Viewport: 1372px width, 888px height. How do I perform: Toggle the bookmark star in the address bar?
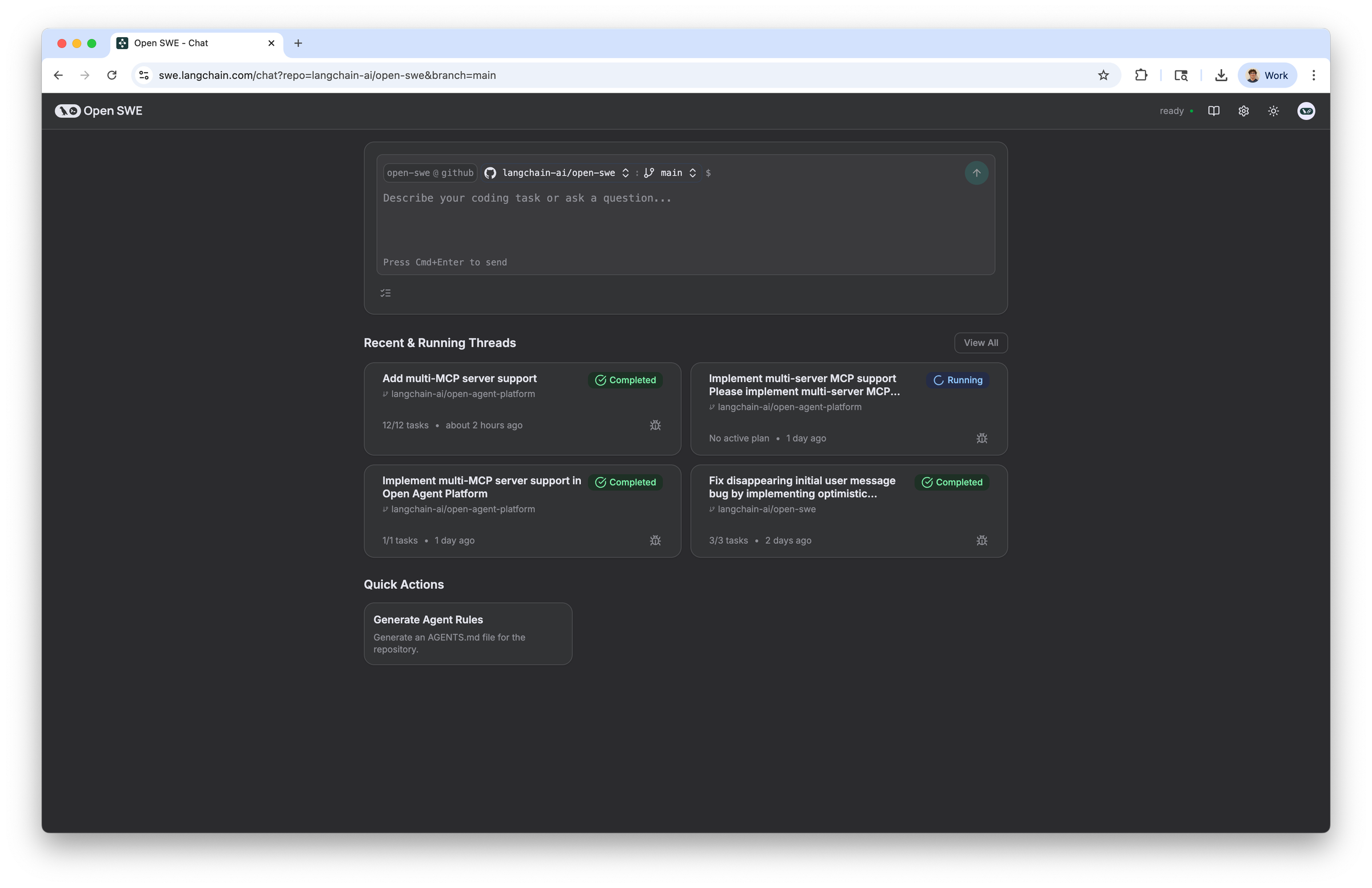pos(1103,75)
